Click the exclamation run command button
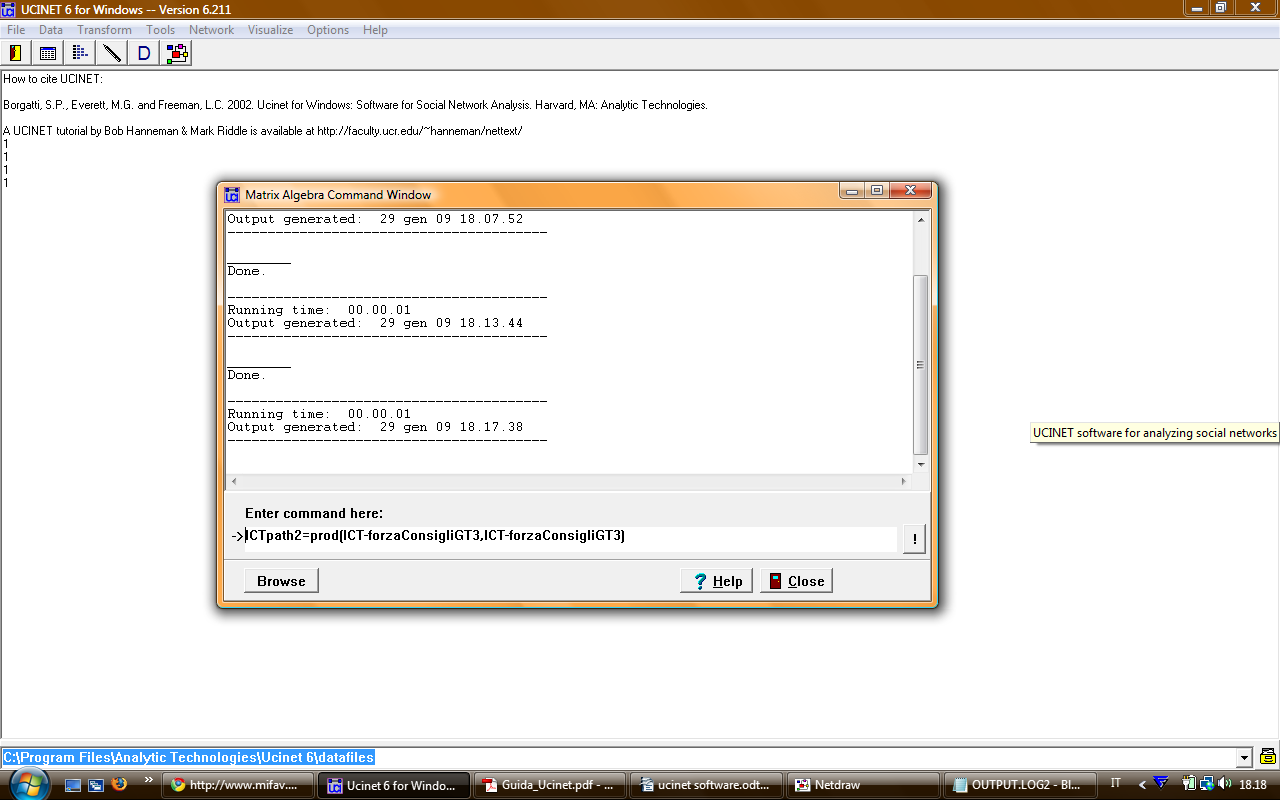The image size is (1280, 800). pos(913,539)
